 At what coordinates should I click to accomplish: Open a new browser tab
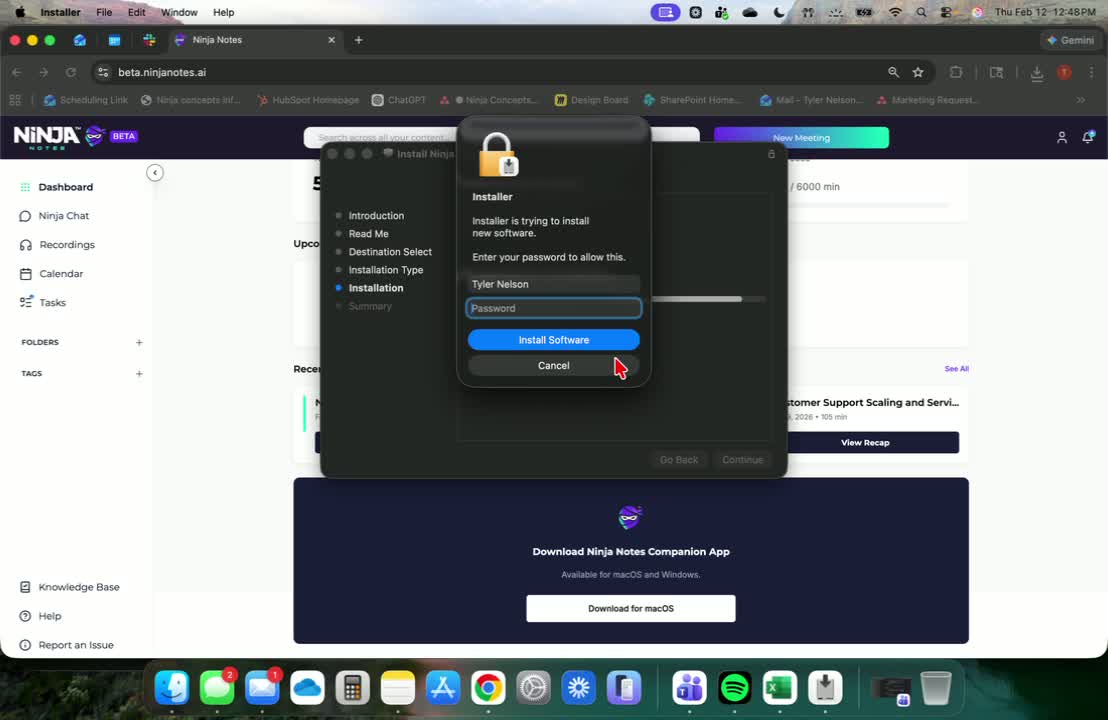click(358, 40)
